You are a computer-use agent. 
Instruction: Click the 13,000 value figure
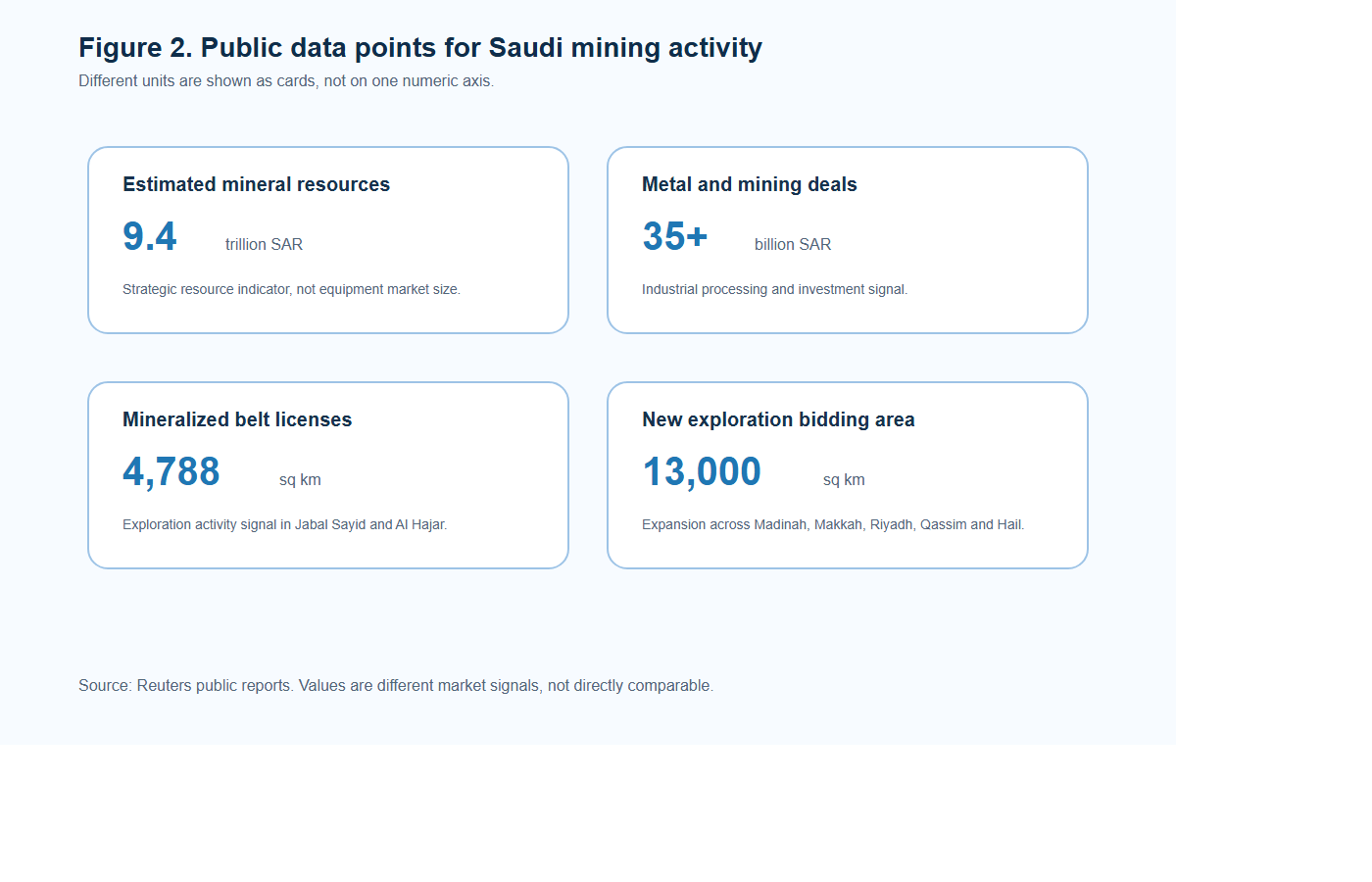pyautogui.click(x=702, y=472)
